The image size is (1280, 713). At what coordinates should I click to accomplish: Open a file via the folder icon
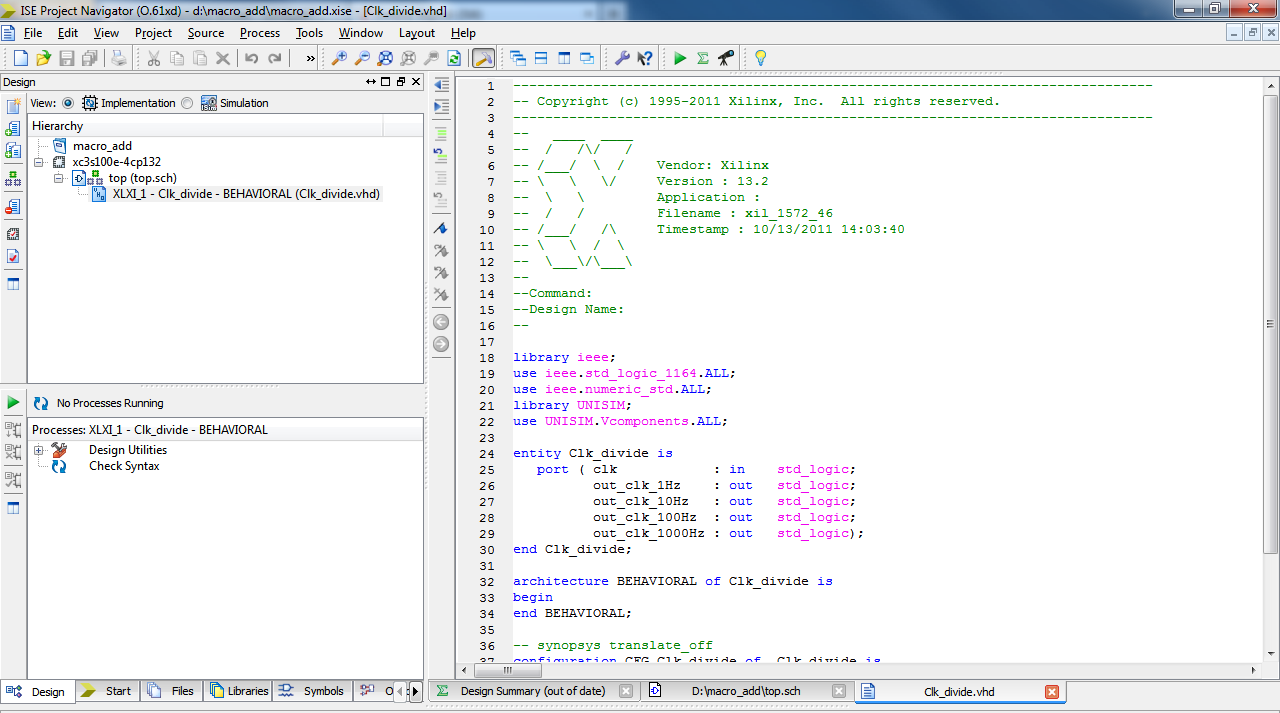tap(43, 58)
